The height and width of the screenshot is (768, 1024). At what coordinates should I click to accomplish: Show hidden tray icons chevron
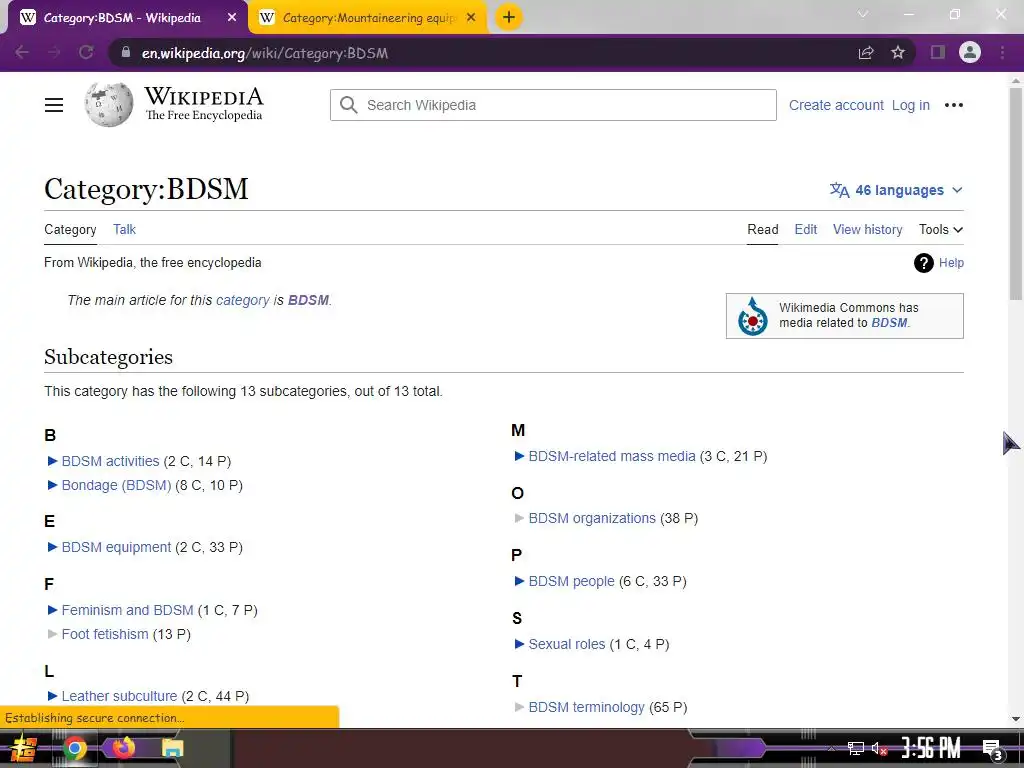point(831,748)
